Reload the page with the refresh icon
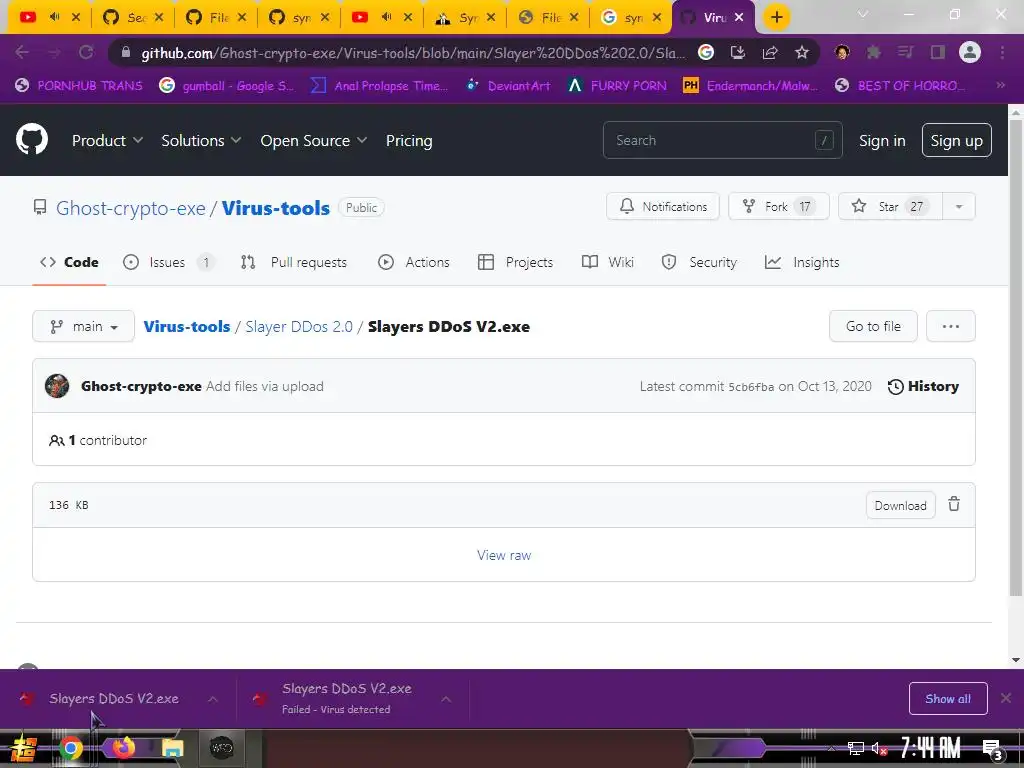Image resolution: width=1024 pixels, height=768 pixels. [x=86, y=52]
